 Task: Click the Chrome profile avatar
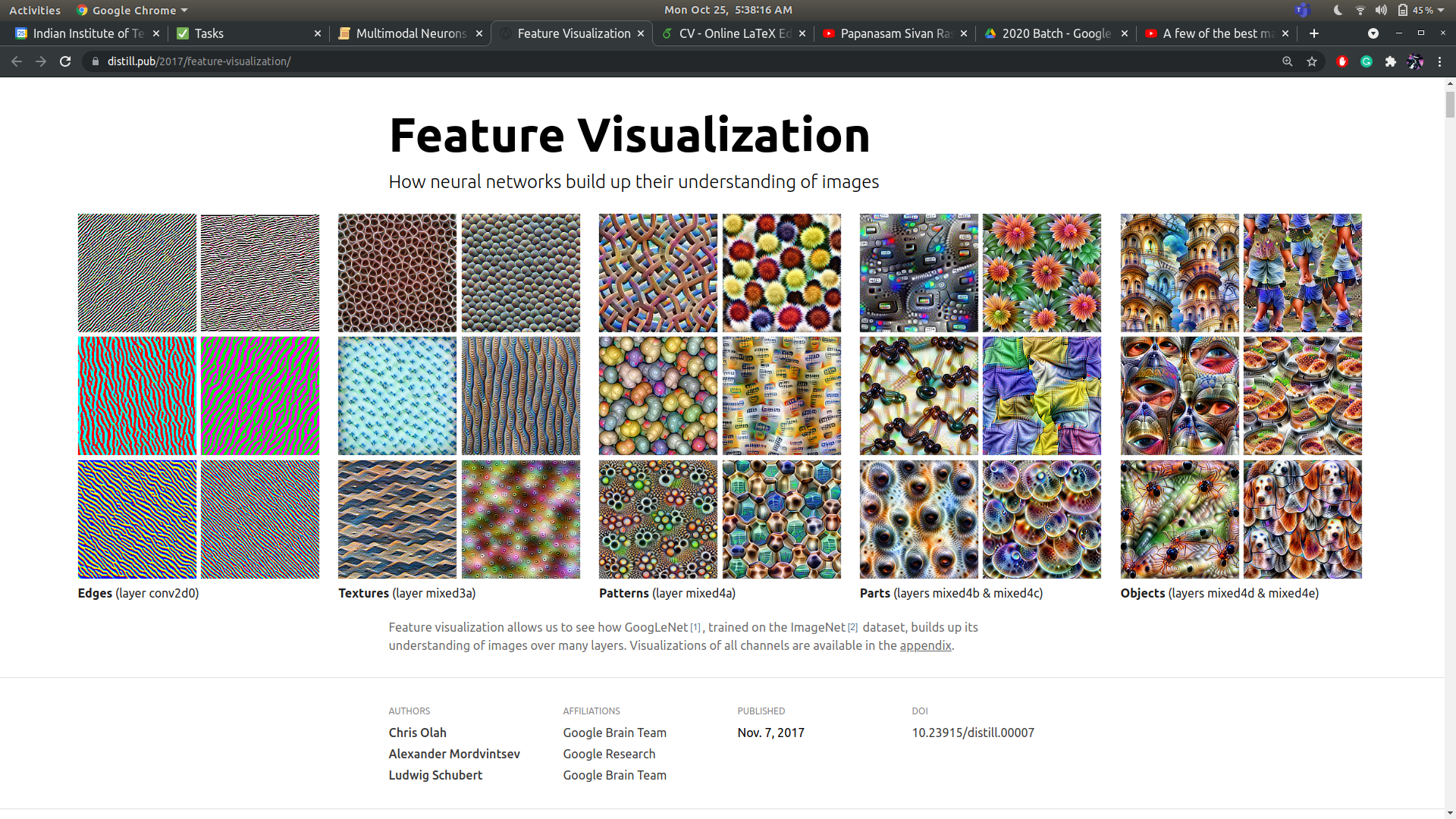coord(1414,61)
